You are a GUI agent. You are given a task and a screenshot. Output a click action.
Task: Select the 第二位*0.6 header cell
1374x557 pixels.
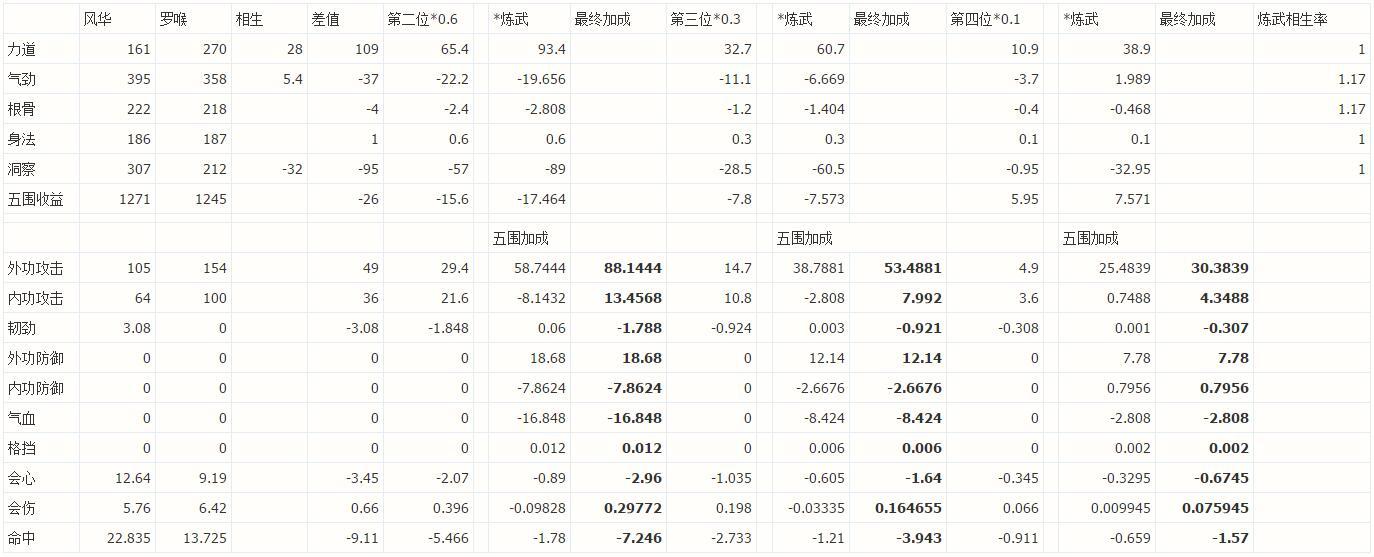[423, 19]
